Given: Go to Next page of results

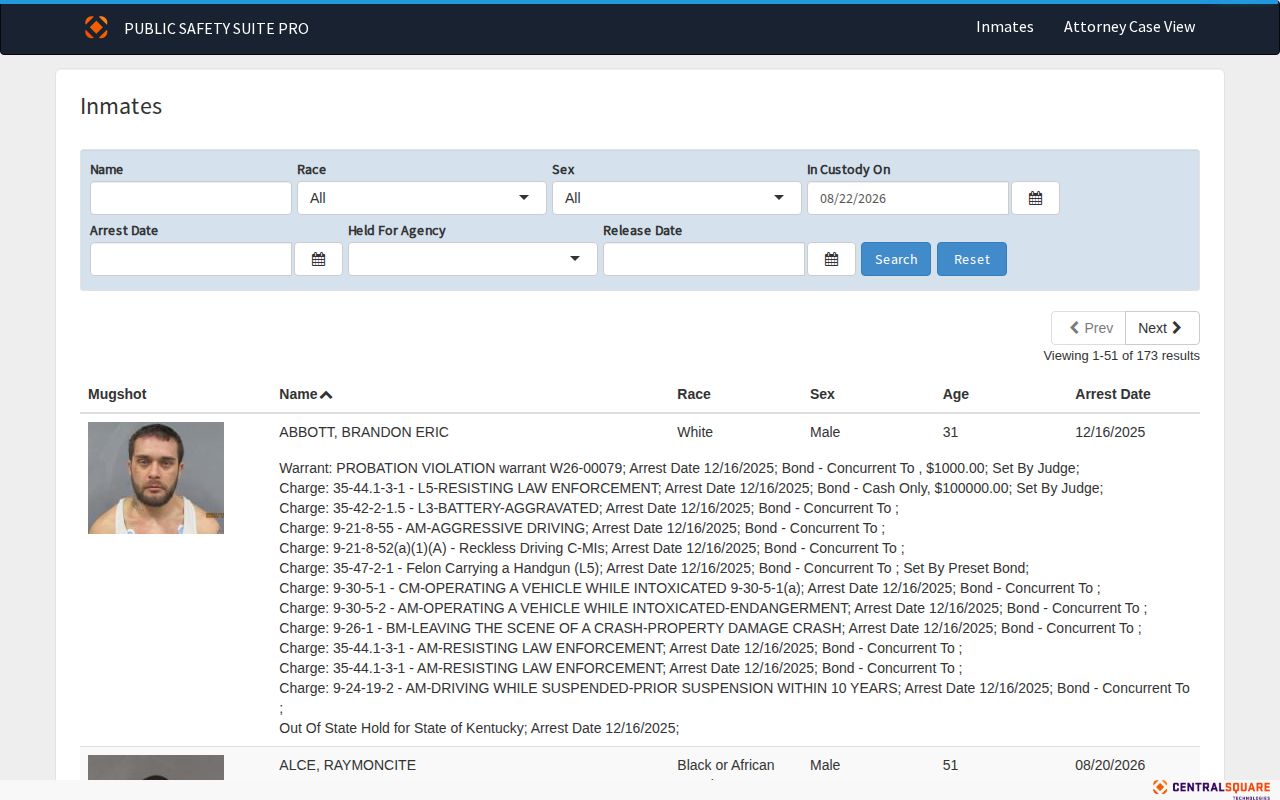Looking at the screenshot, I should pyautogui.click(x=1162, y=328).
